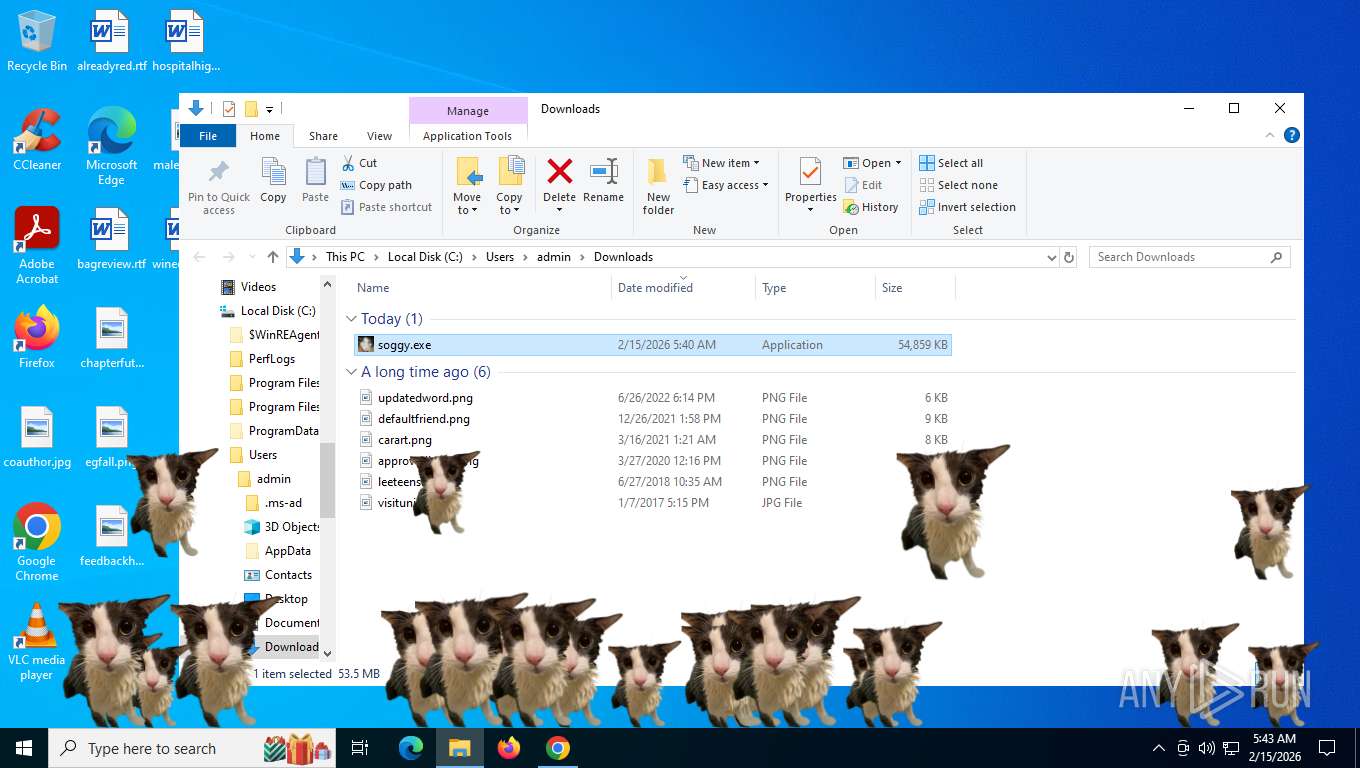Click Select all in ribbon

(951, 163)
